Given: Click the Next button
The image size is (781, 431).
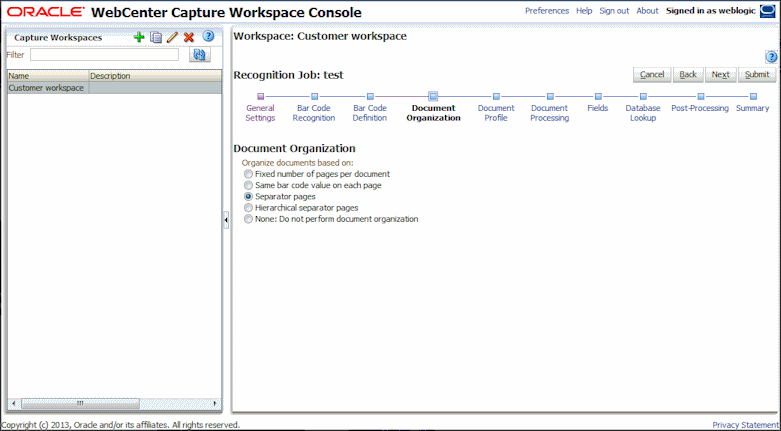Looking at the screenshot, I should click(x=720, y=75).
